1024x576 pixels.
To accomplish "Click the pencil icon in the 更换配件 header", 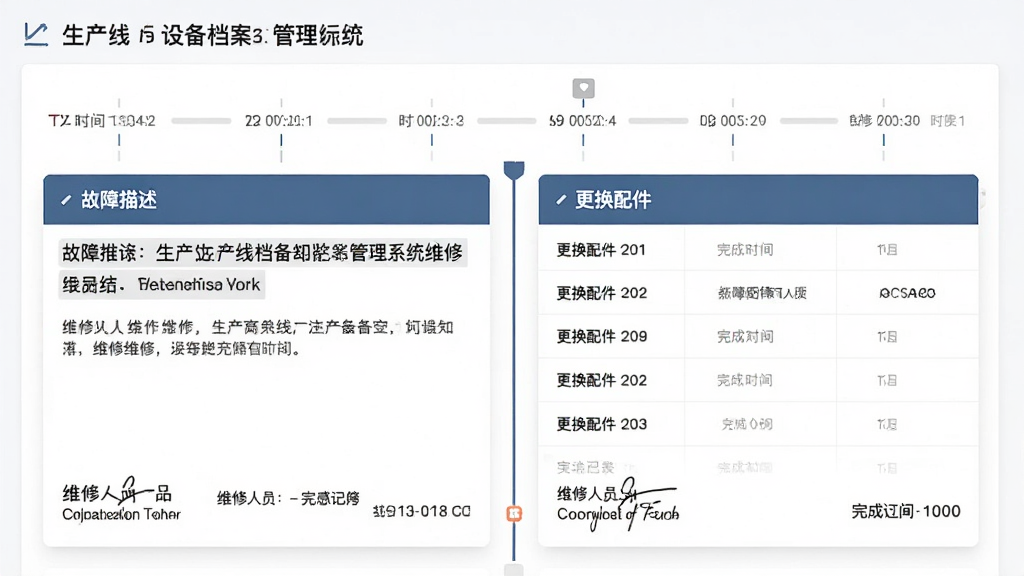I will 561,200.
